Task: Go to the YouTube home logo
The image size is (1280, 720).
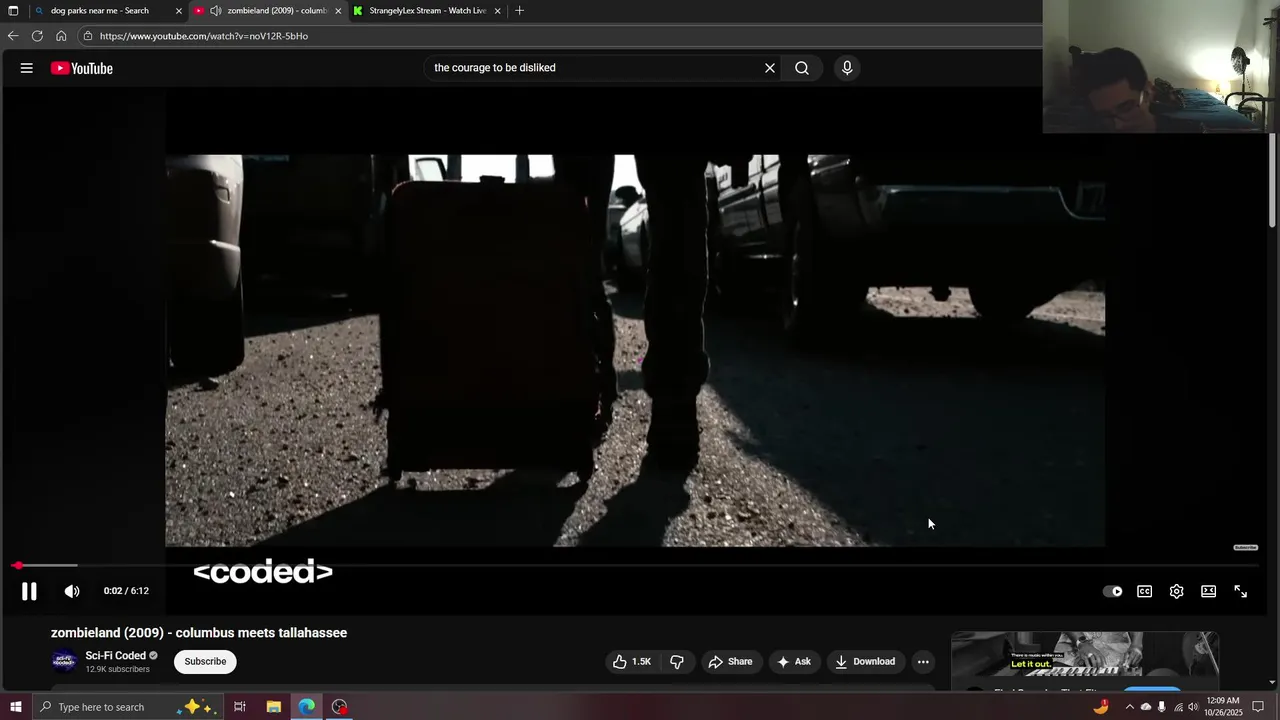Action: pyautogui.click(x=82, y=68)
